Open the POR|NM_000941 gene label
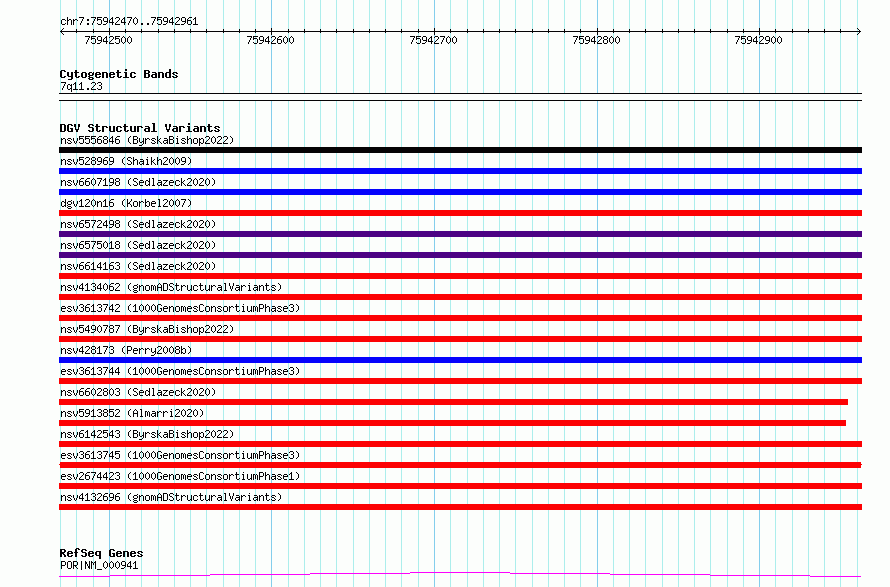 pos(99,565)
